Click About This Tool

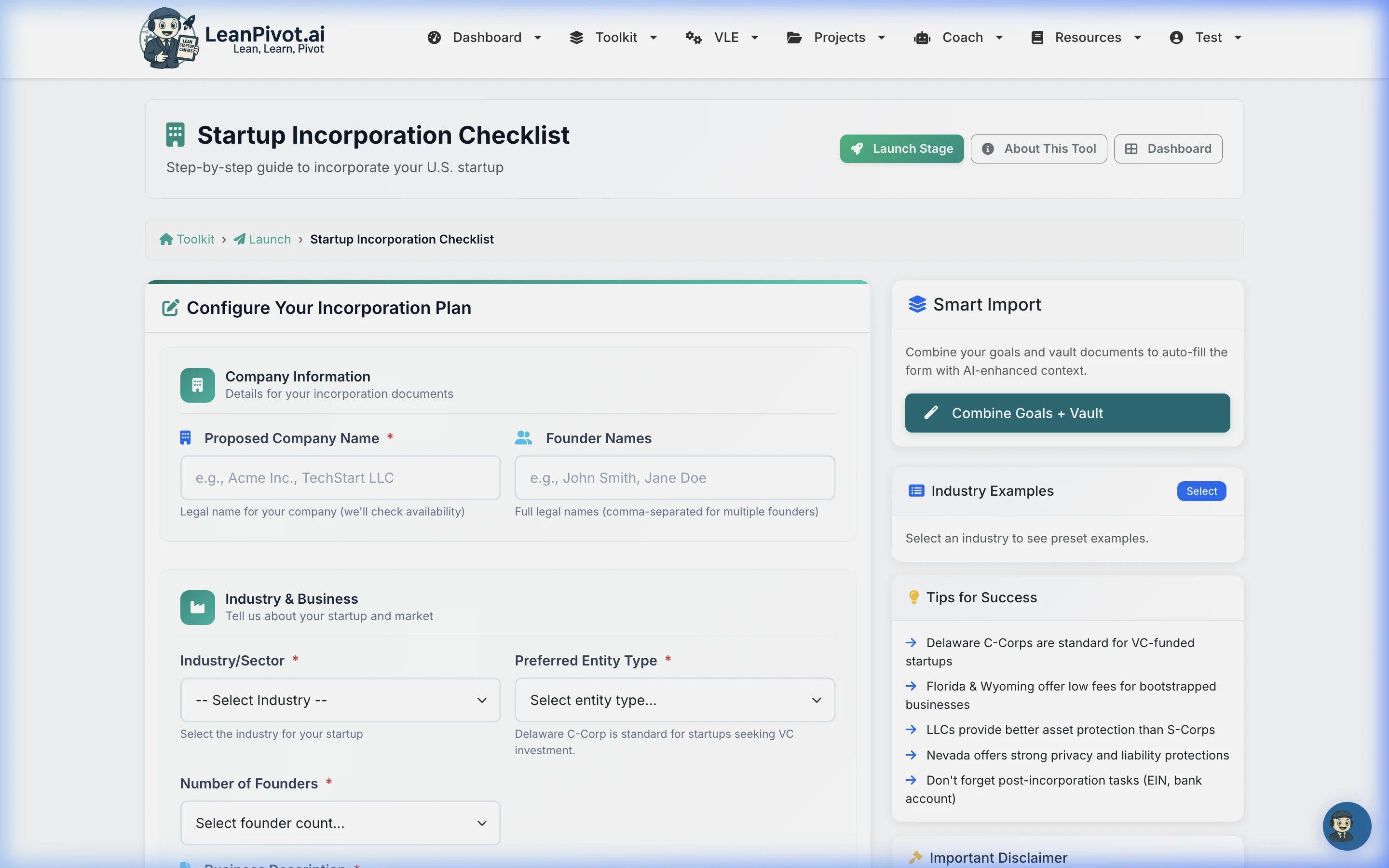click(1038, 148)
